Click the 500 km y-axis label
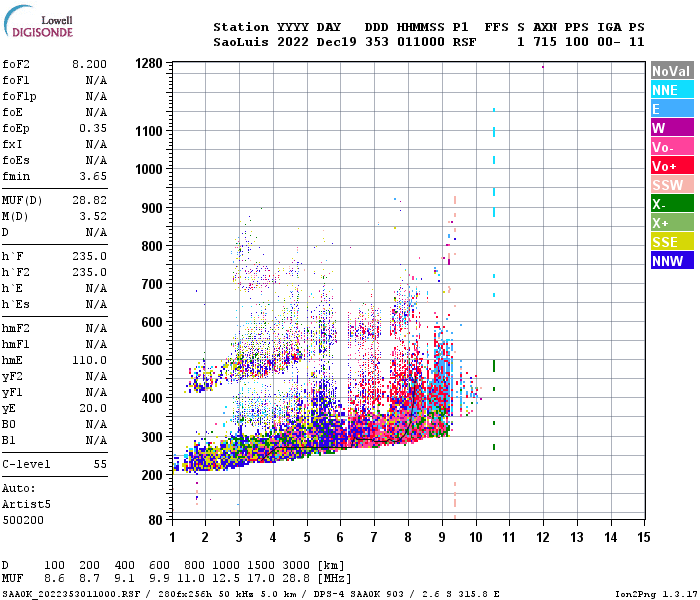 pos(152,360)
